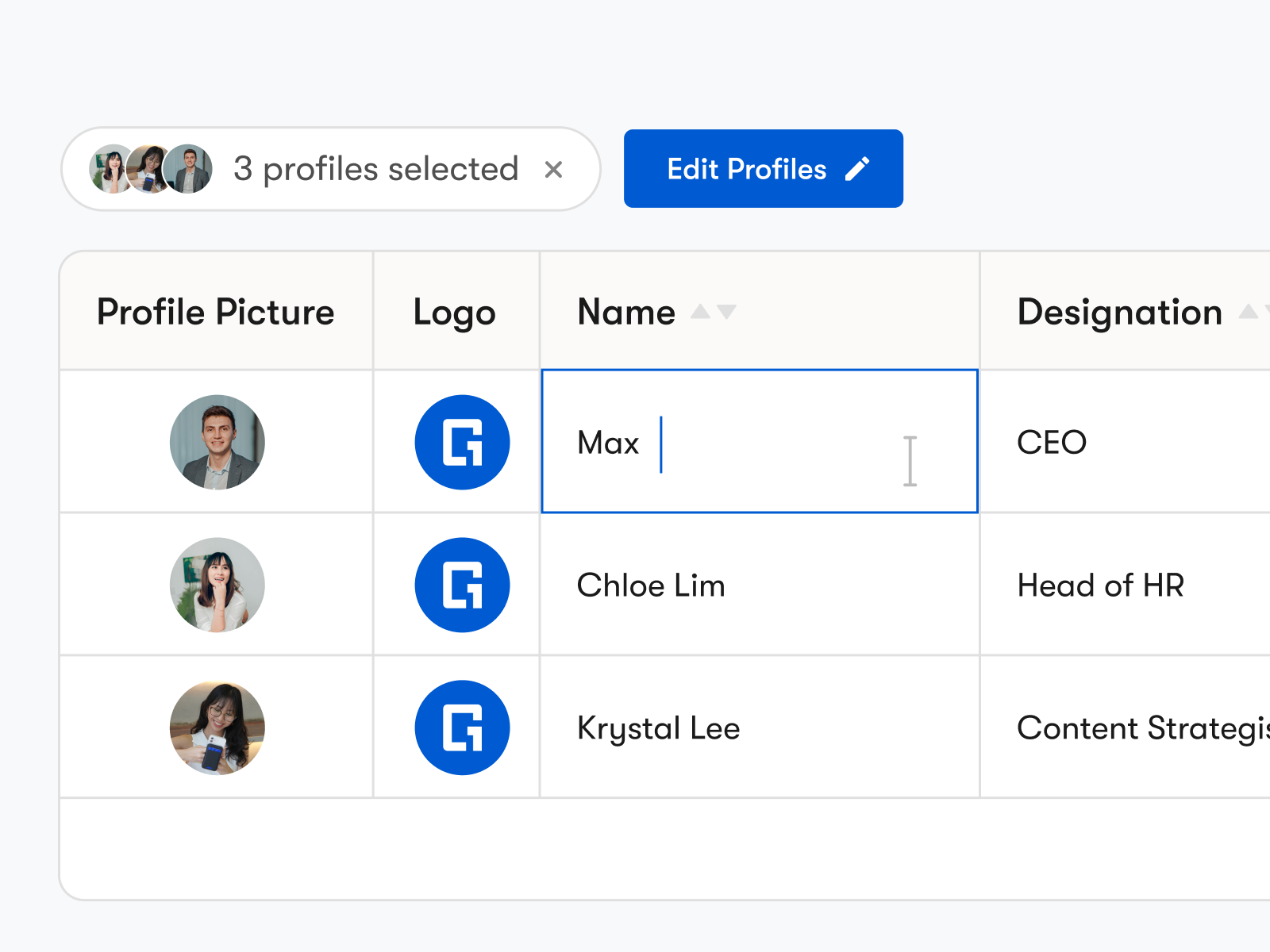Click the third avatar in selection chip
1270x952 pixels.
[x=187, y=169]
